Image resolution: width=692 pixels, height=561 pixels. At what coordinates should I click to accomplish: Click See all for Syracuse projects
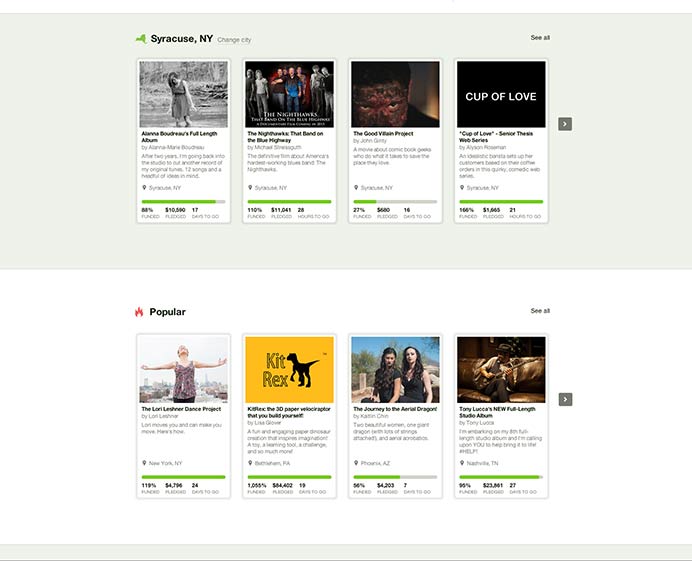[540, 38]
